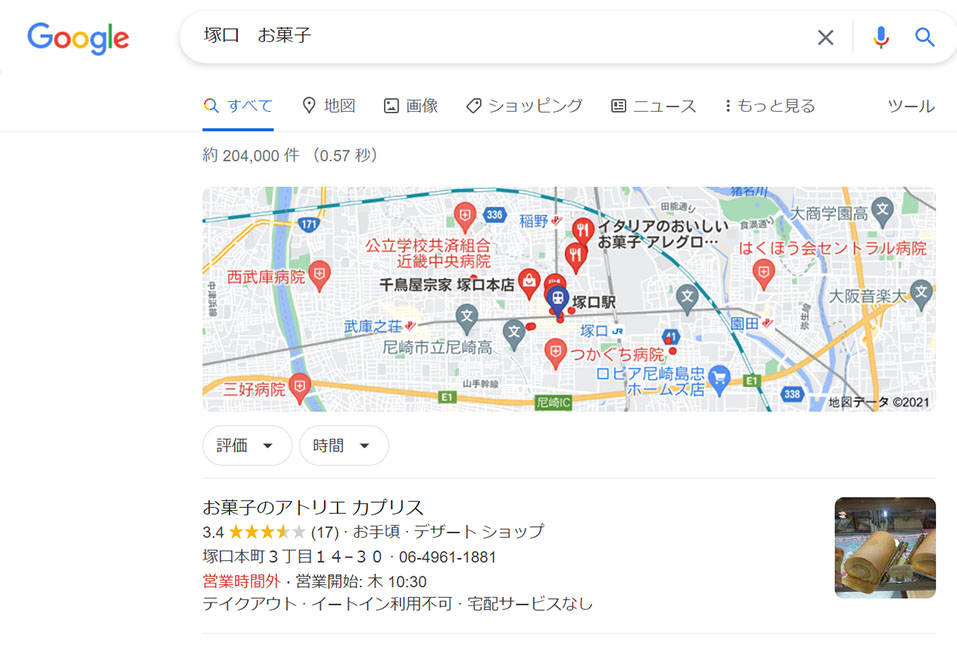
Task: Click the microphone voice search icon
Action: (880, 37)
